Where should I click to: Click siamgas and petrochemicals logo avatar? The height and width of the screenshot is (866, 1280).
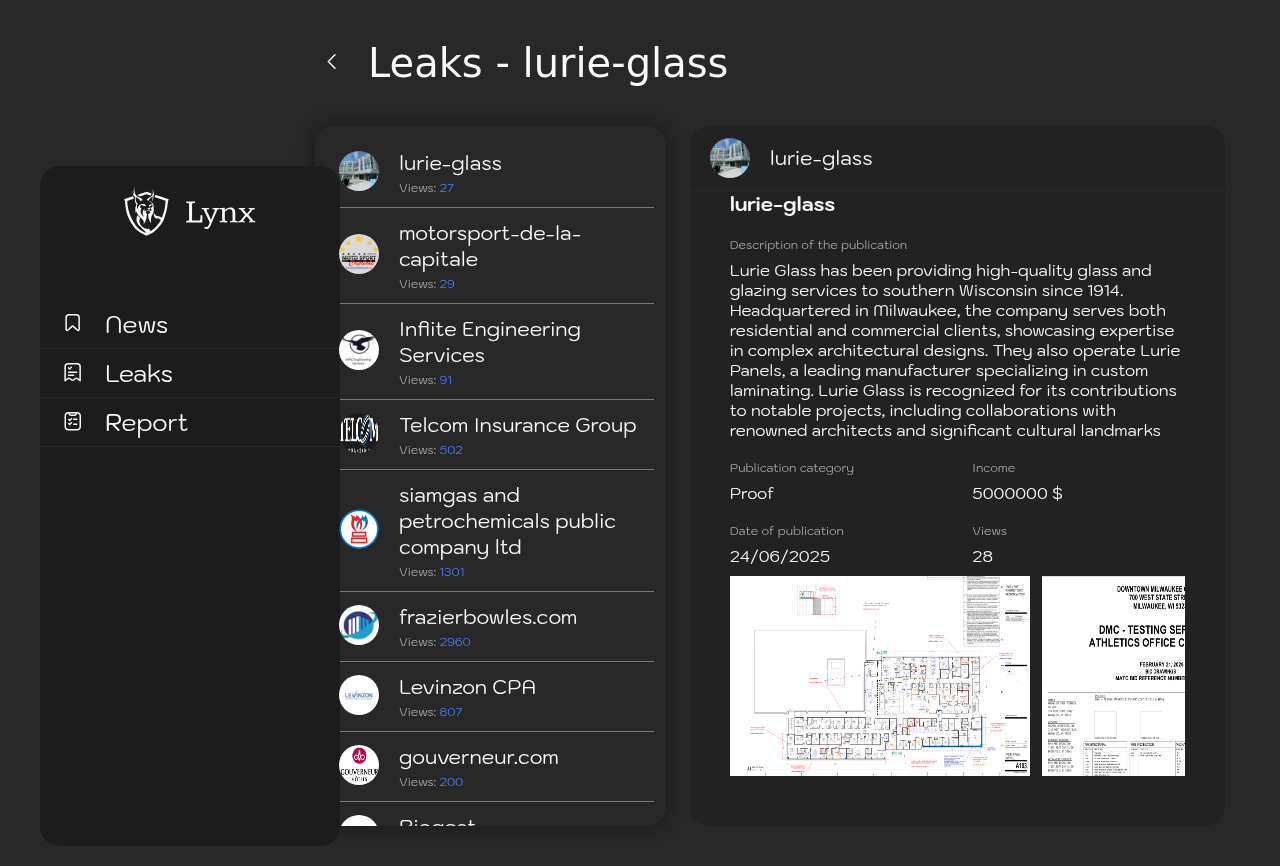point(359,529)
